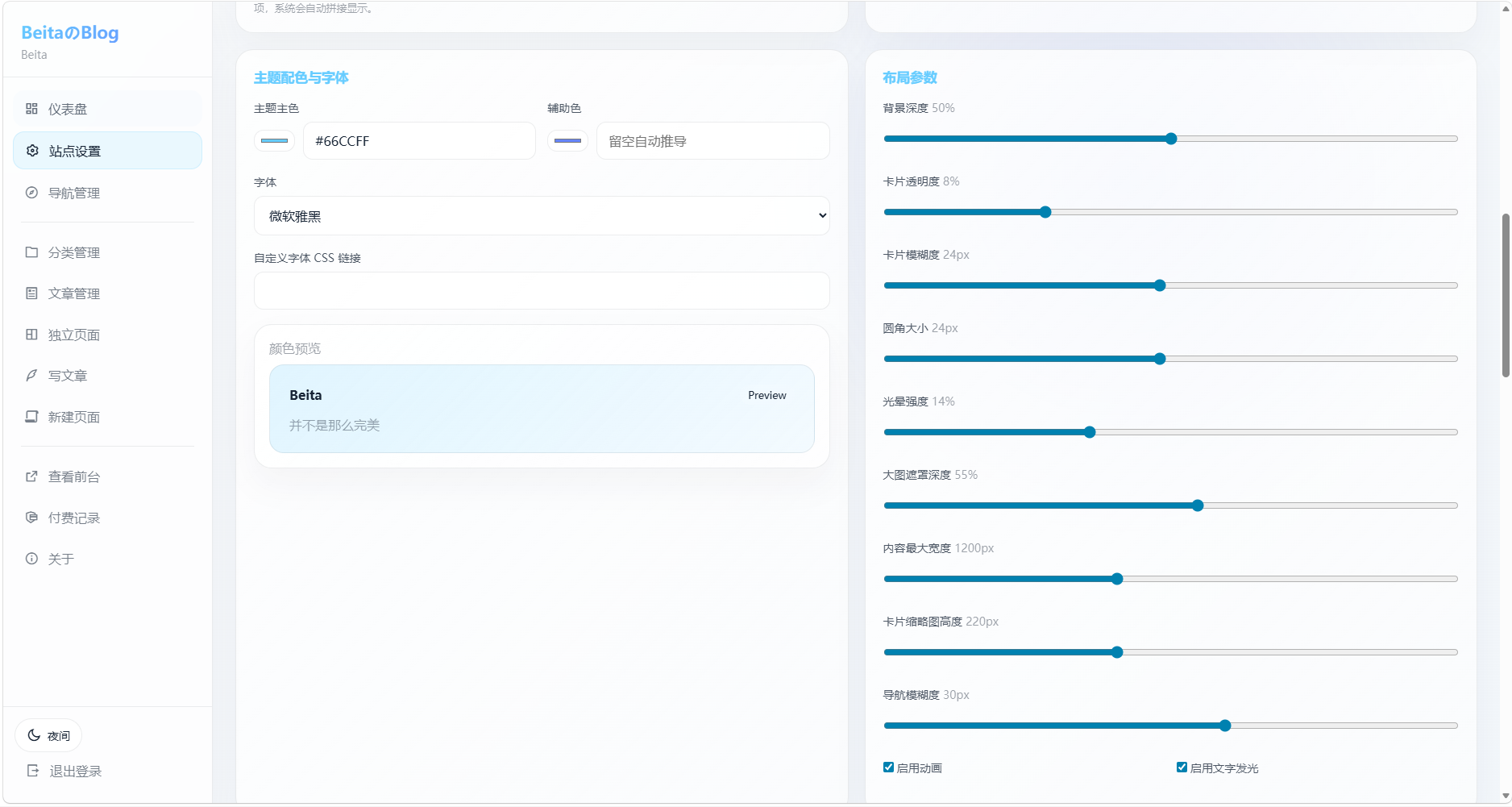Image resolution: width=1512 pixels, height=807 pixels.
Task: Click 退出登录 to log out
Action: coord(75,772)
